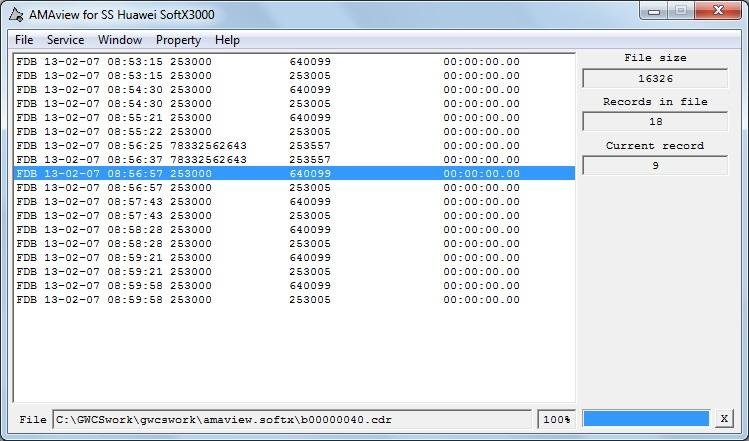Select record 08:53:15 with number 253005

point(294,75)
